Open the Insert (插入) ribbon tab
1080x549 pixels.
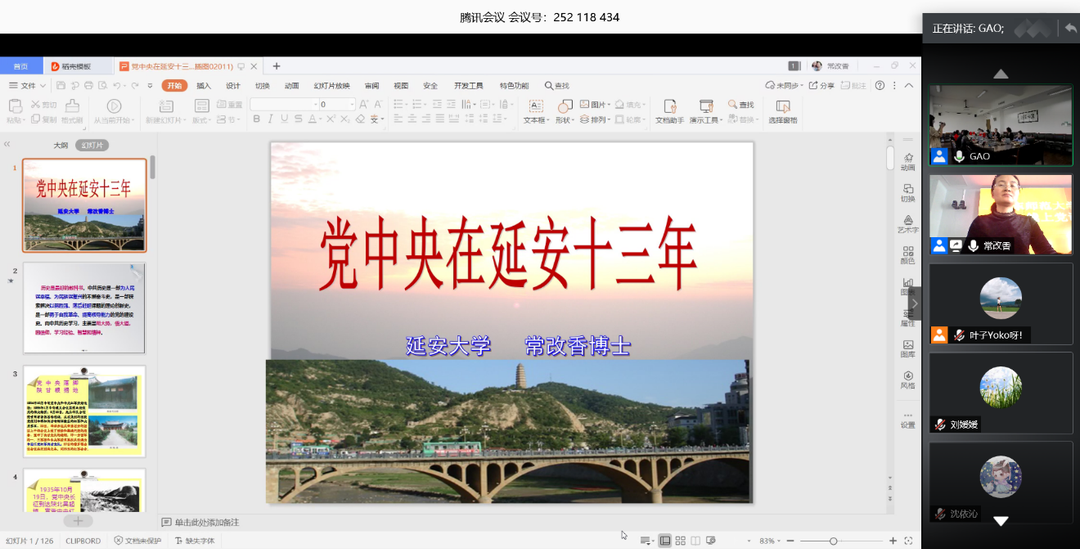point(204,86)
